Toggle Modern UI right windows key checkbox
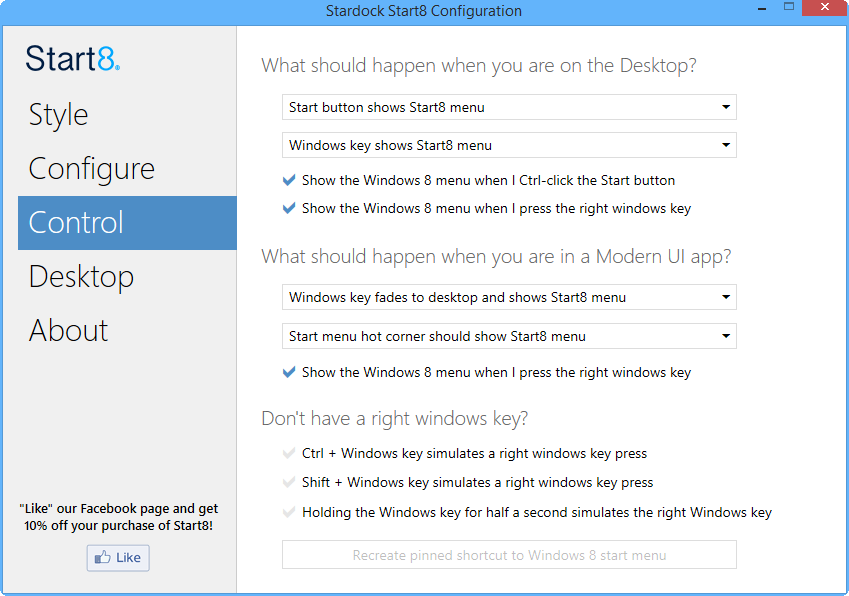The height and width of the screenshot is (596, 849). tap(289, 372)
